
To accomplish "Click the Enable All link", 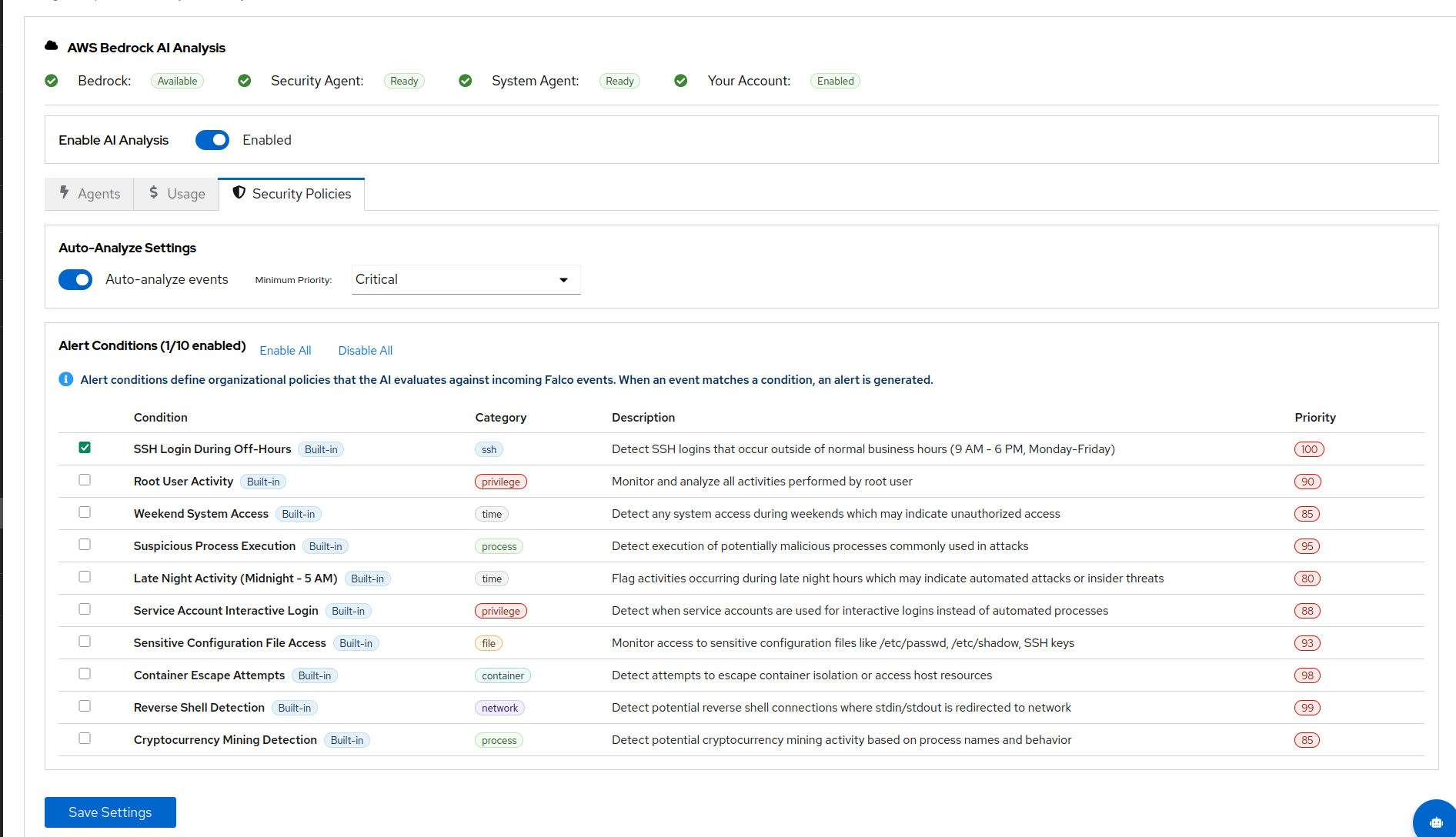I will pyautogui.click(x=286, y=351).
